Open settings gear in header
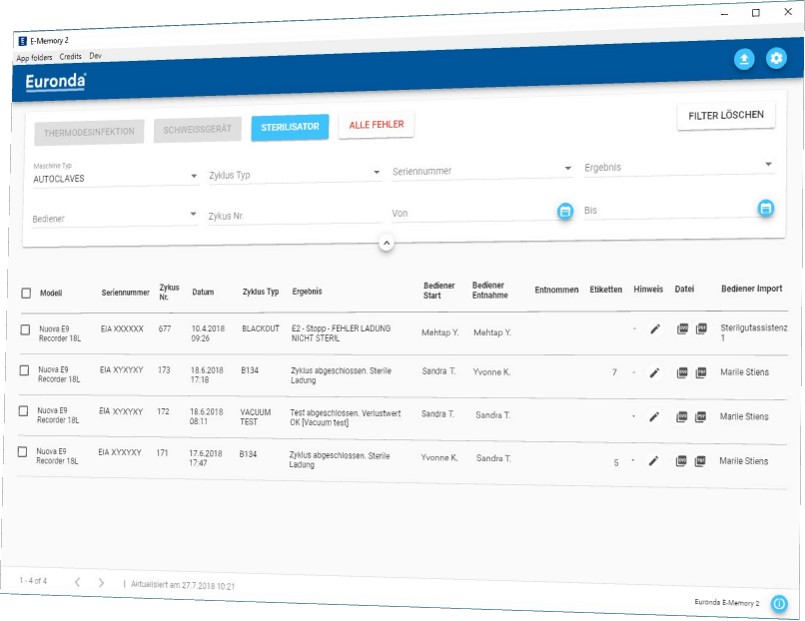 tap(776, 58)
